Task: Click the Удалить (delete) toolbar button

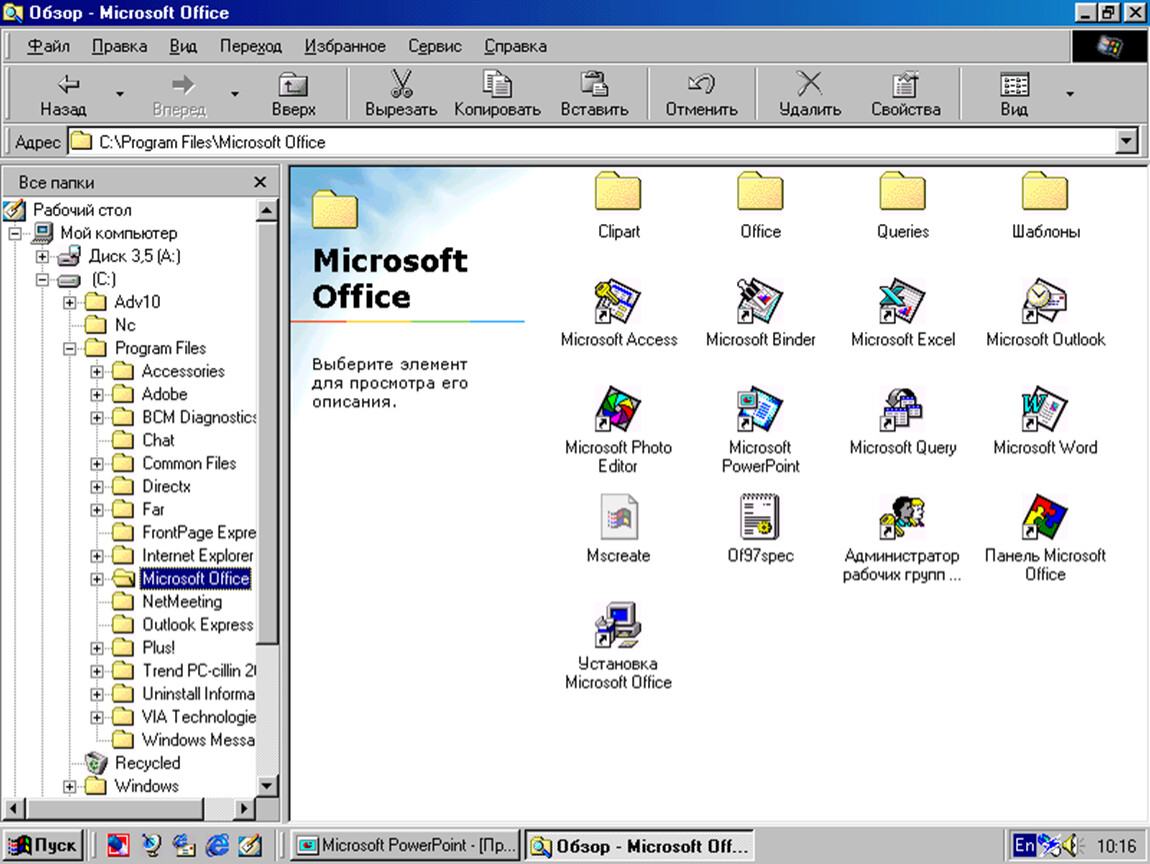Action: click(x=810, y=94)
